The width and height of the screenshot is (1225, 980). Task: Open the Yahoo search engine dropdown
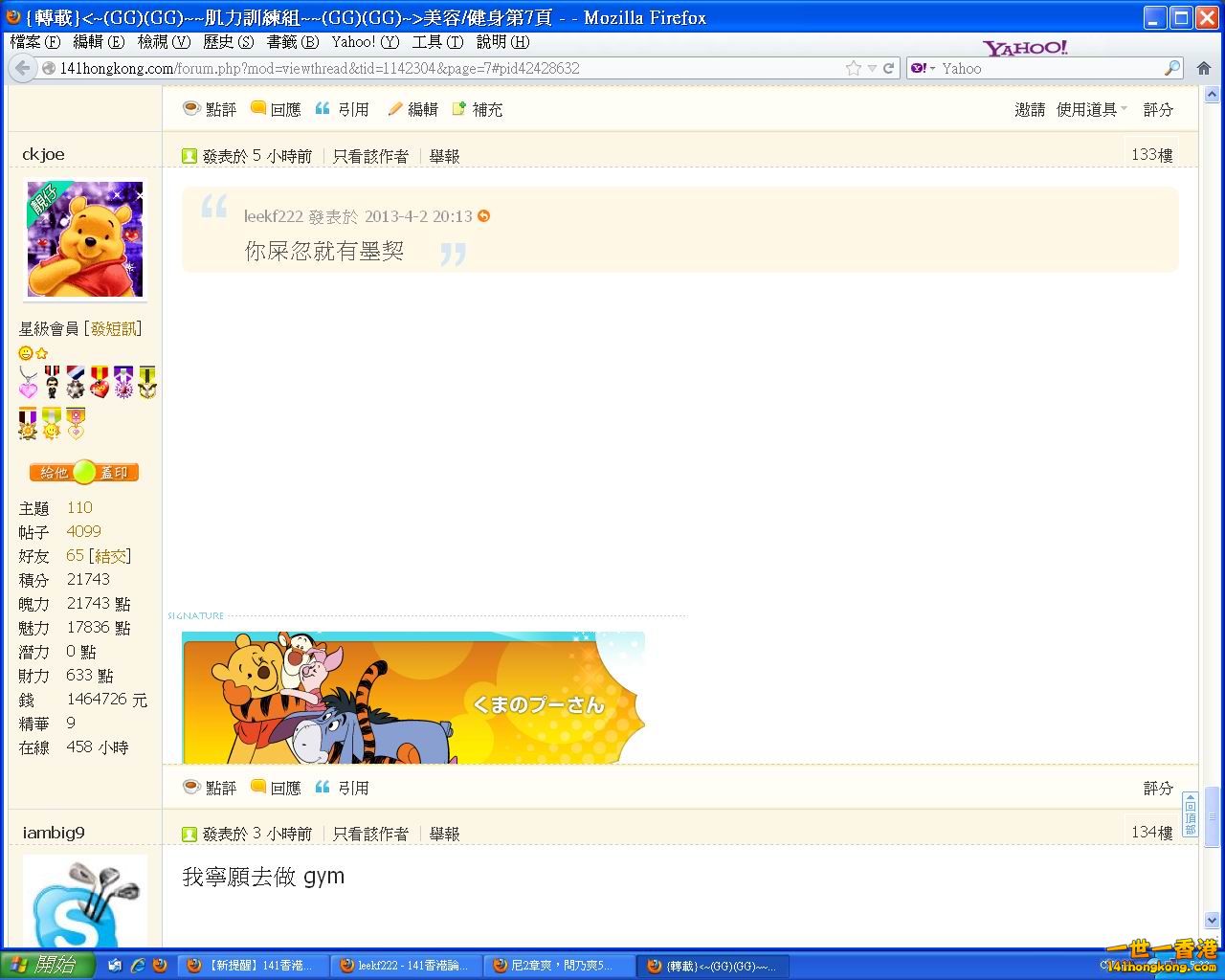coord(923,68)
